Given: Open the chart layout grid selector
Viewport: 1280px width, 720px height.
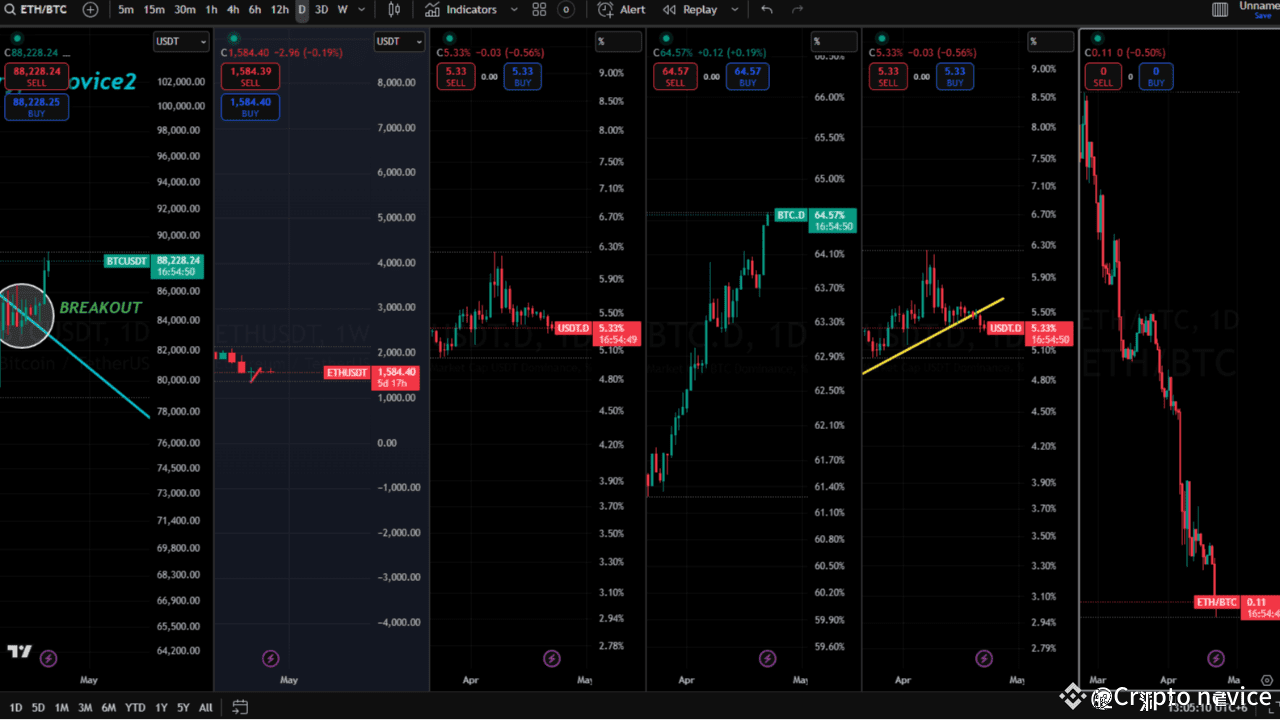Looking at the screenshot, I should tap(539, 9).
